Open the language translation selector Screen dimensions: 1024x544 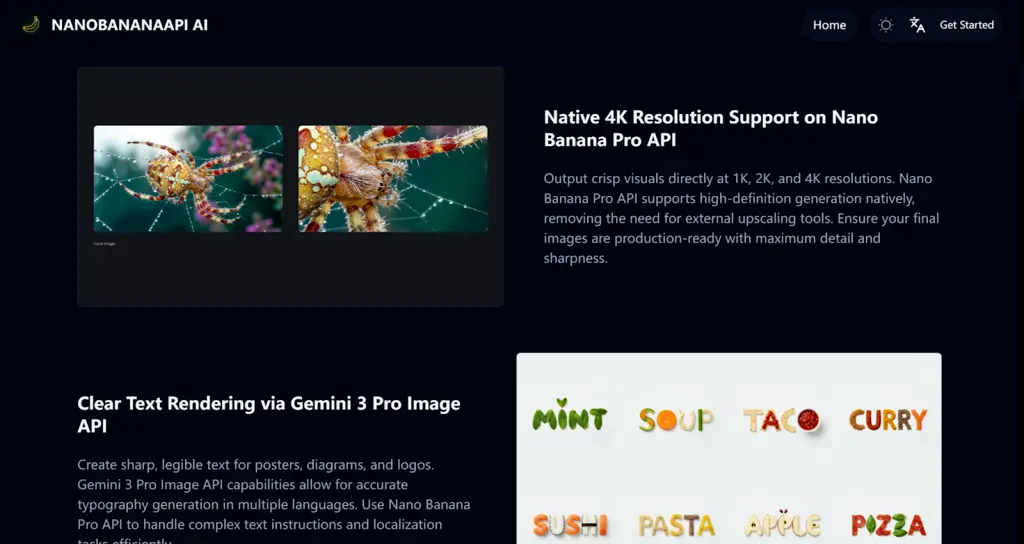[x=917, y=25]
